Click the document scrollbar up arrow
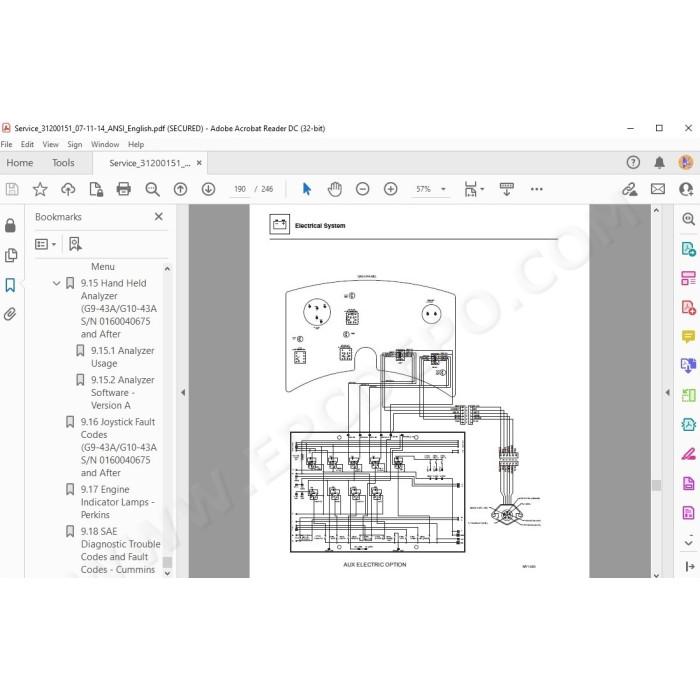The image size is (700, 700). [x=656, y=210]
